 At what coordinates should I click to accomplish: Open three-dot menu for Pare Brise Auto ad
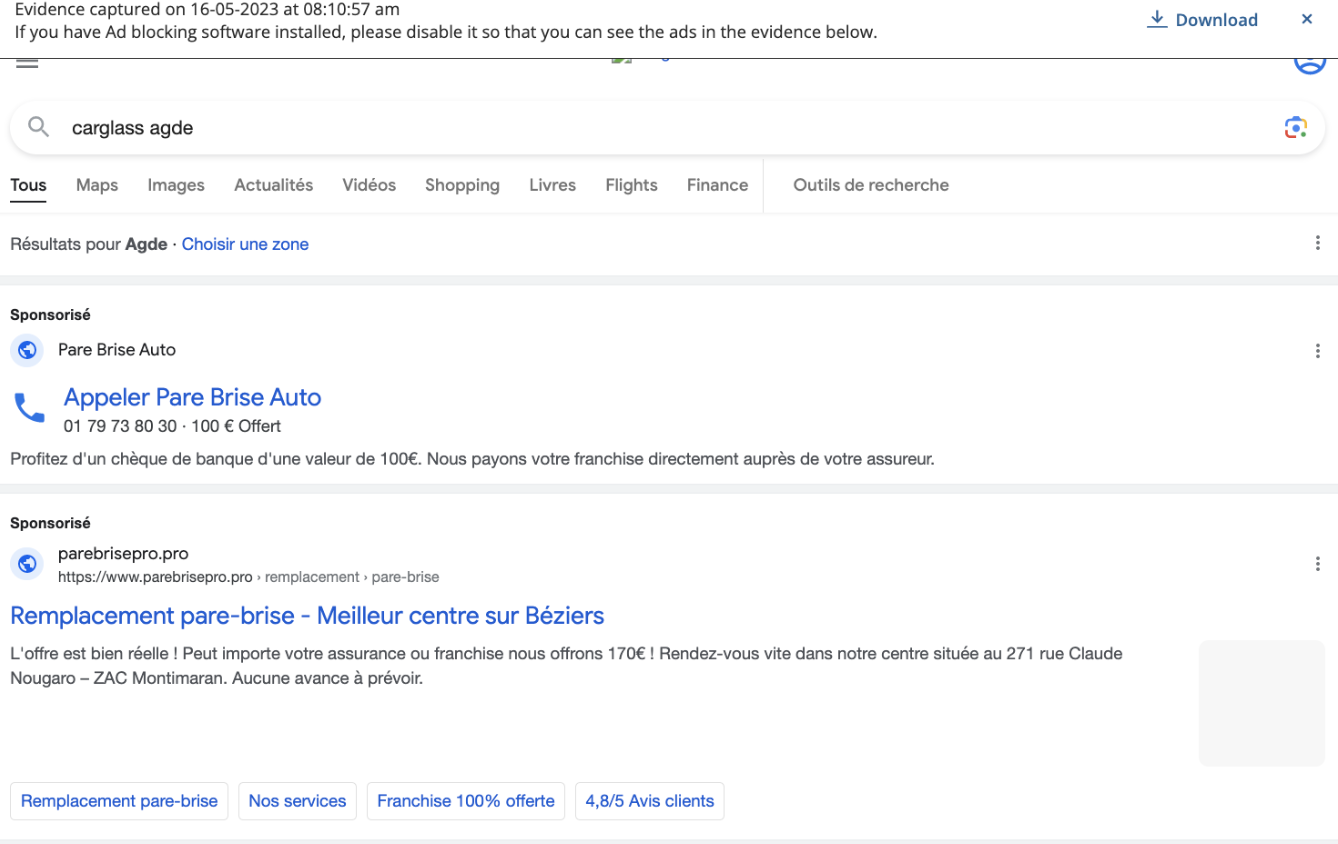1317,351
